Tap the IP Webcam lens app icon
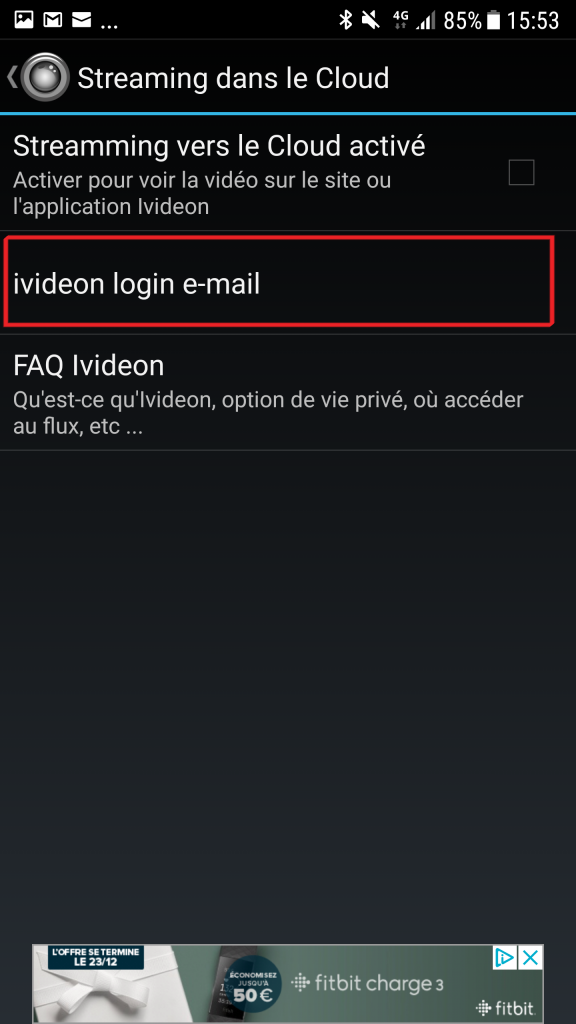This screenshot has width=576, height=1024. [44, 78]
